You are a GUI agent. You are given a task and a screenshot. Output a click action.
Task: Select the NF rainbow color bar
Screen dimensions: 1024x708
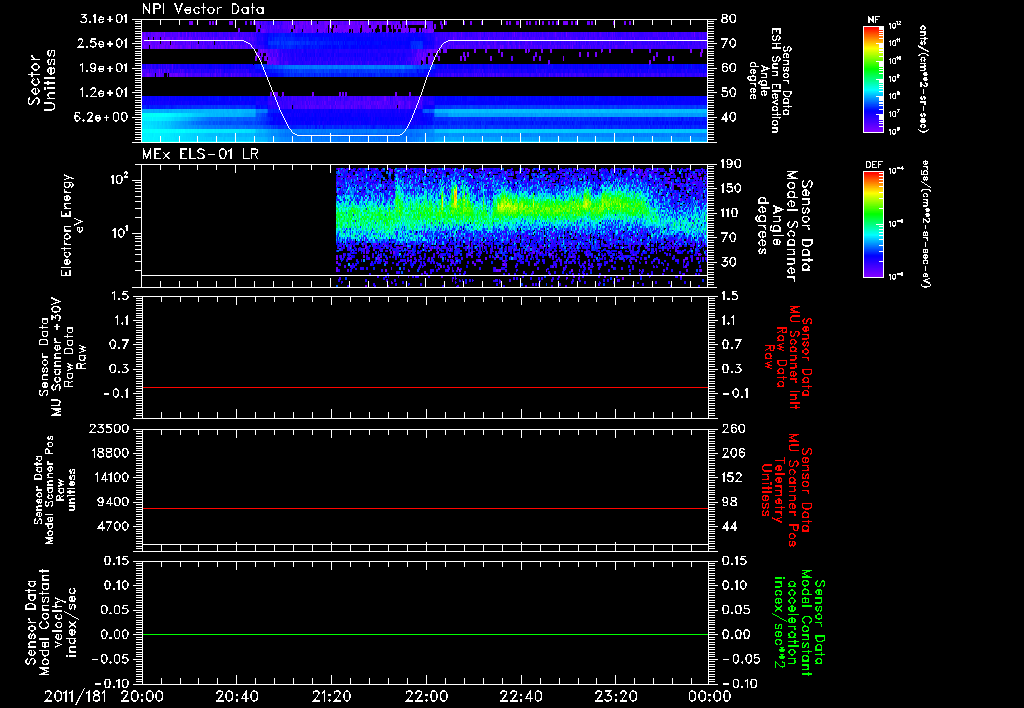[x=873, y=78]
